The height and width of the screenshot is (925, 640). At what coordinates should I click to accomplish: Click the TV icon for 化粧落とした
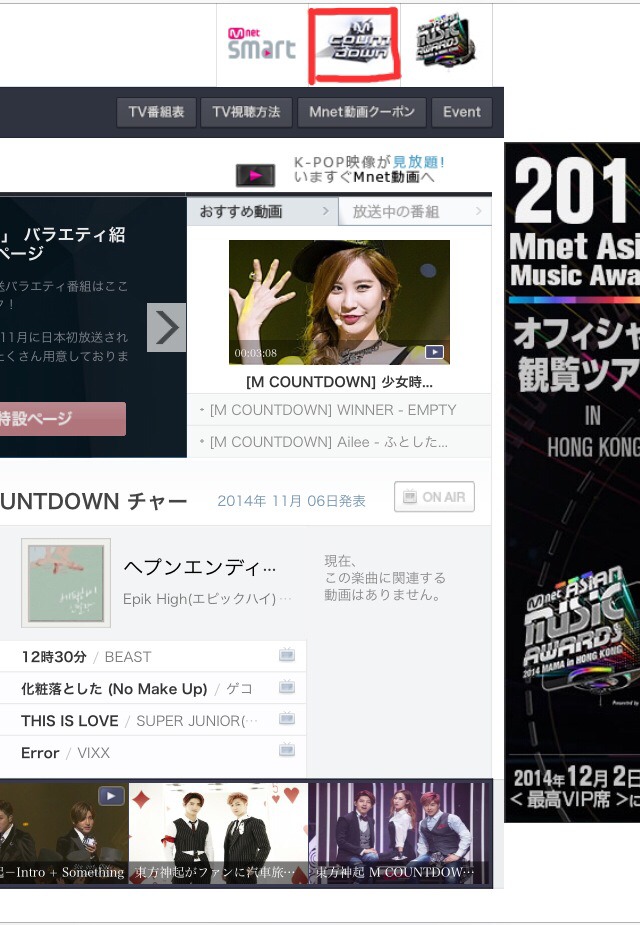pyautogui.click(x=287, y=687)
